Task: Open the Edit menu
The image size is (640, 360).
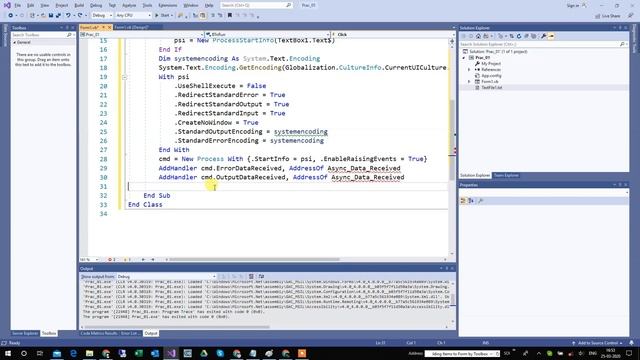Action: [x=31, y=5]
